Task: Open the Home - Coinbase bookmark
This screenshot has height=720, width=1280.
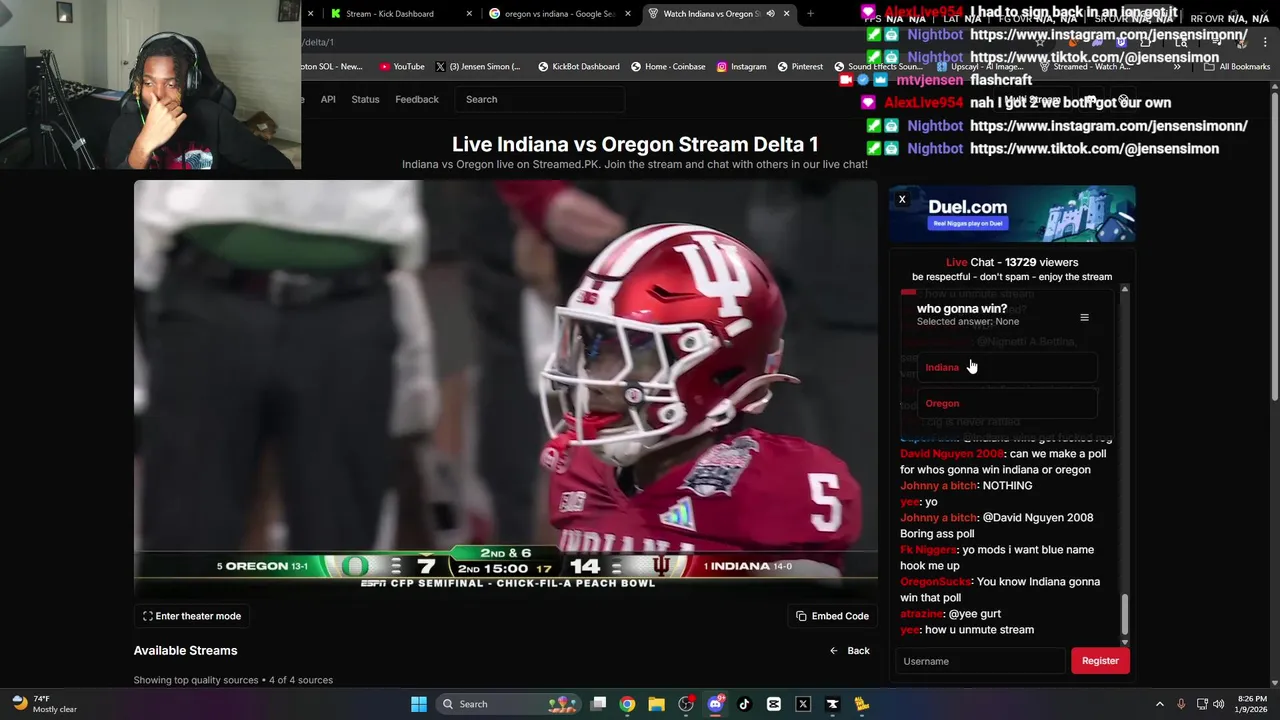Action: coord(668,67)
